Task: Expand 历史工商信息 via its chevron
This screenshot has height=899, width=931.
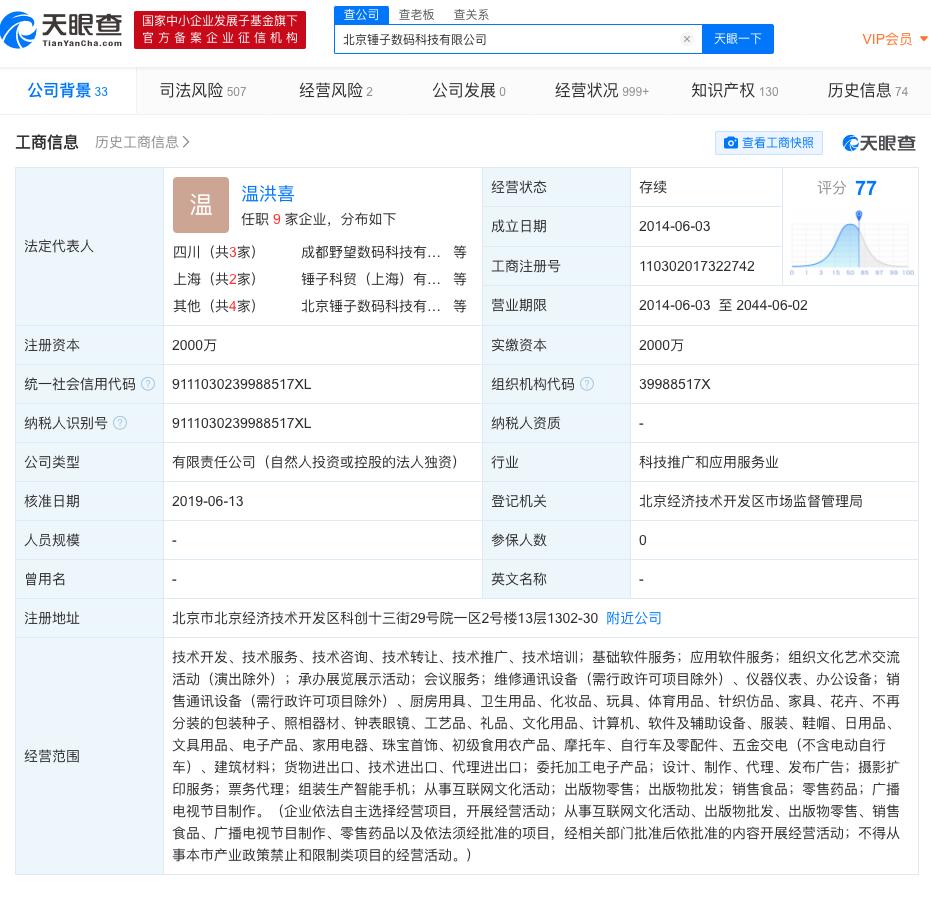Action: click(x=187, y=143)
